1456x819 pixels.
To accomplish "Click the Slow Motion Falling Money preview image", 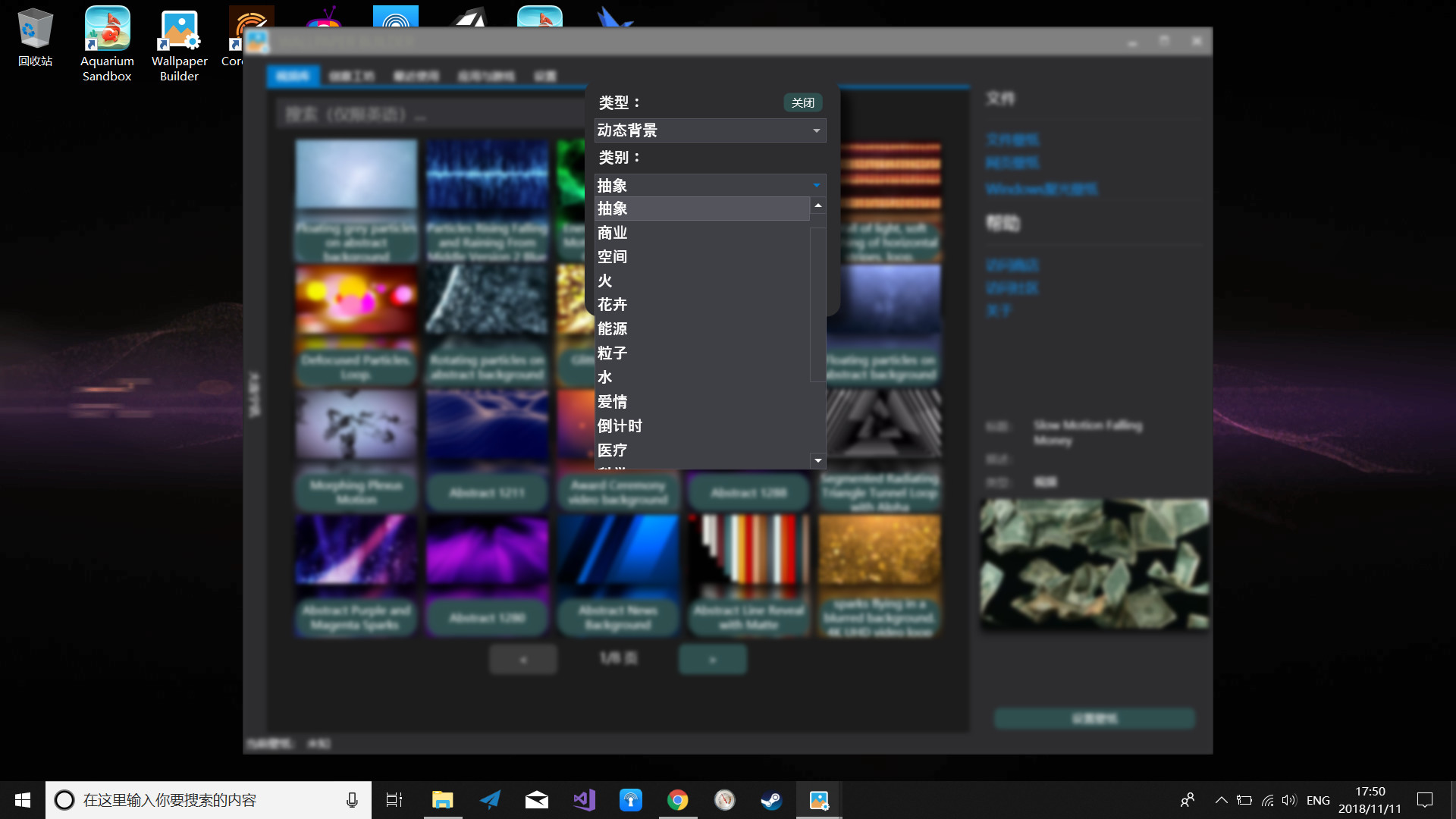I will (x=1094, y=563).
